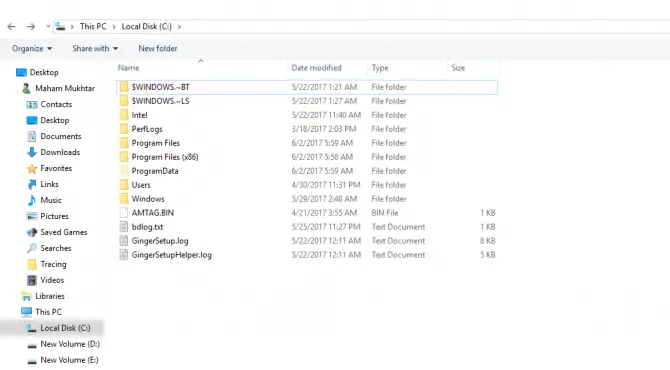Select the Program Files (x86) folder icon

tap(124, 157)
